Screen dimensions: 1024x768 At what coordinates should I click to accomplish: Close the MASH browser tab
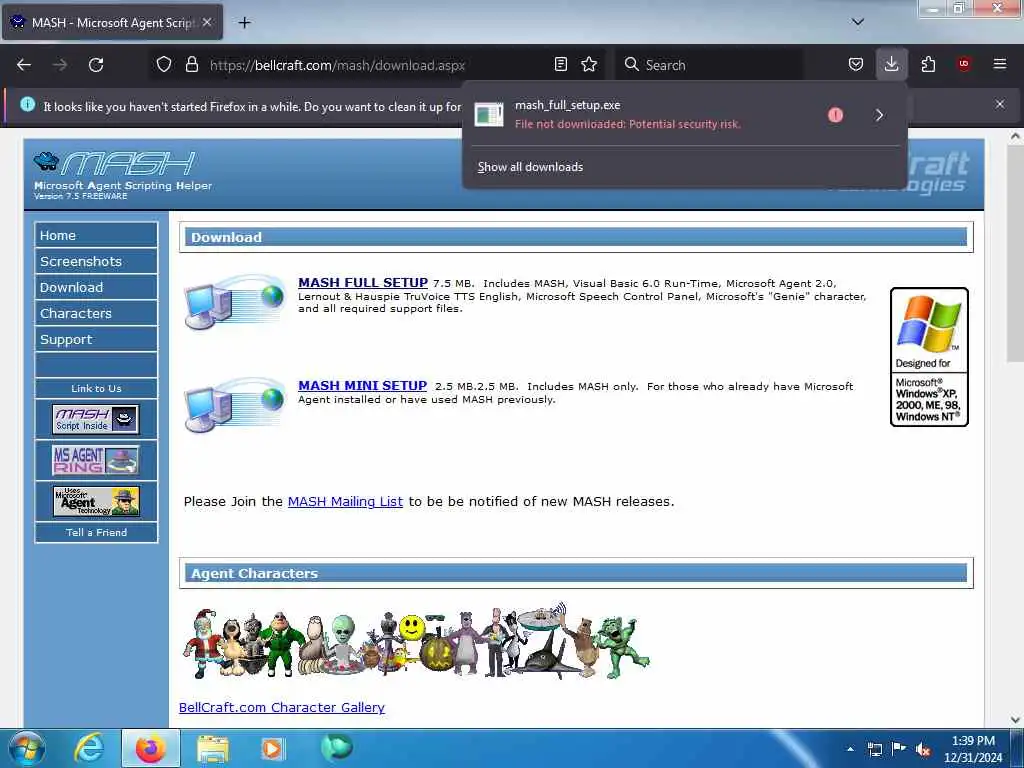click(x=206, y=22)
